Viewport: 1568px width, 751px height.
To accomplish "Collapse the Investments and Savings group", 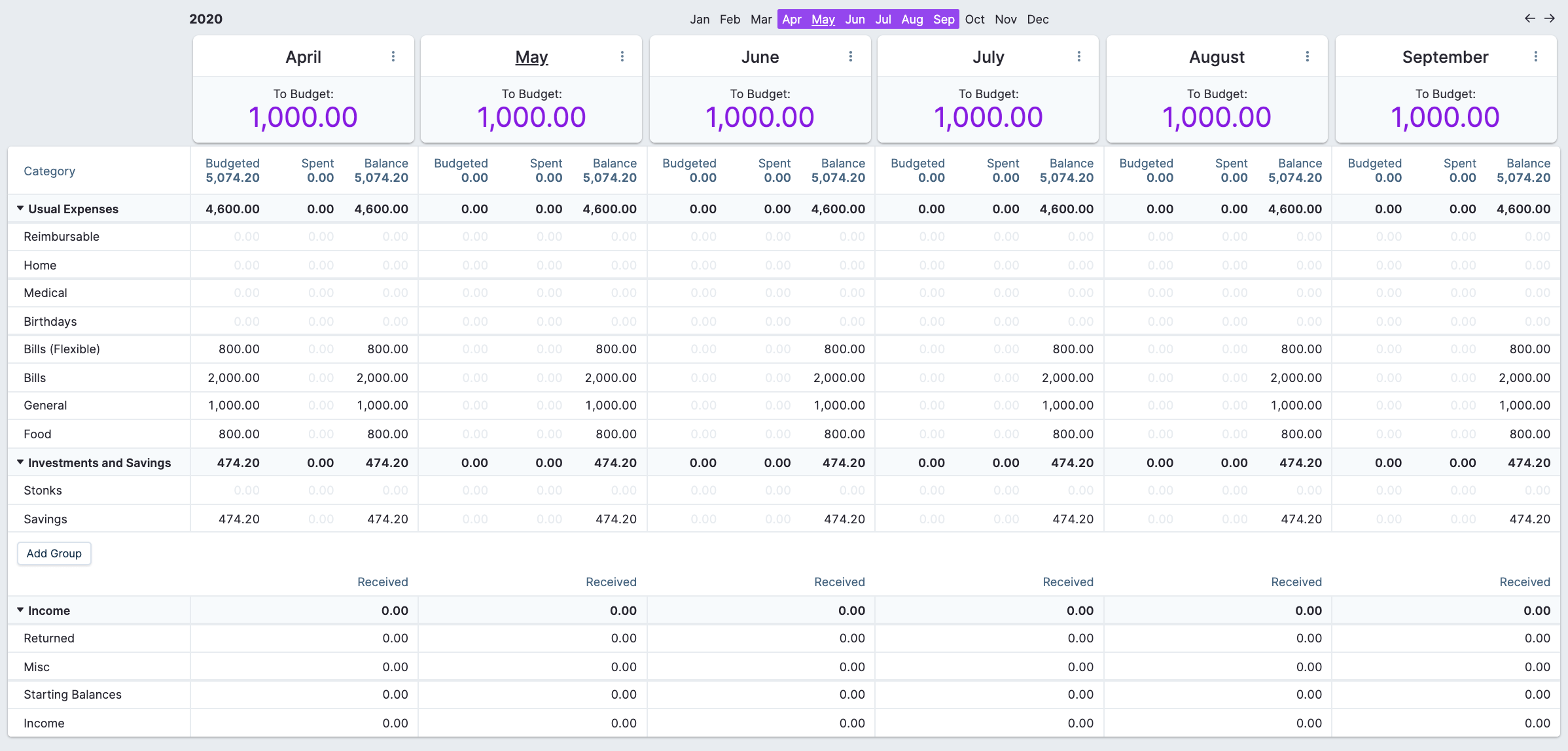I will pos(20,463).
